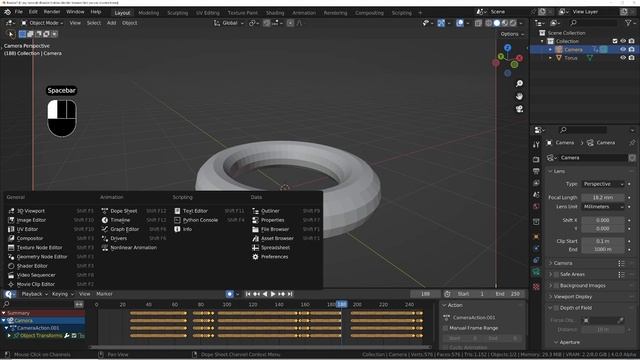Screen dimensions: 640x360
Task: Enable Background Images checkbox
Action: (556, 286)
